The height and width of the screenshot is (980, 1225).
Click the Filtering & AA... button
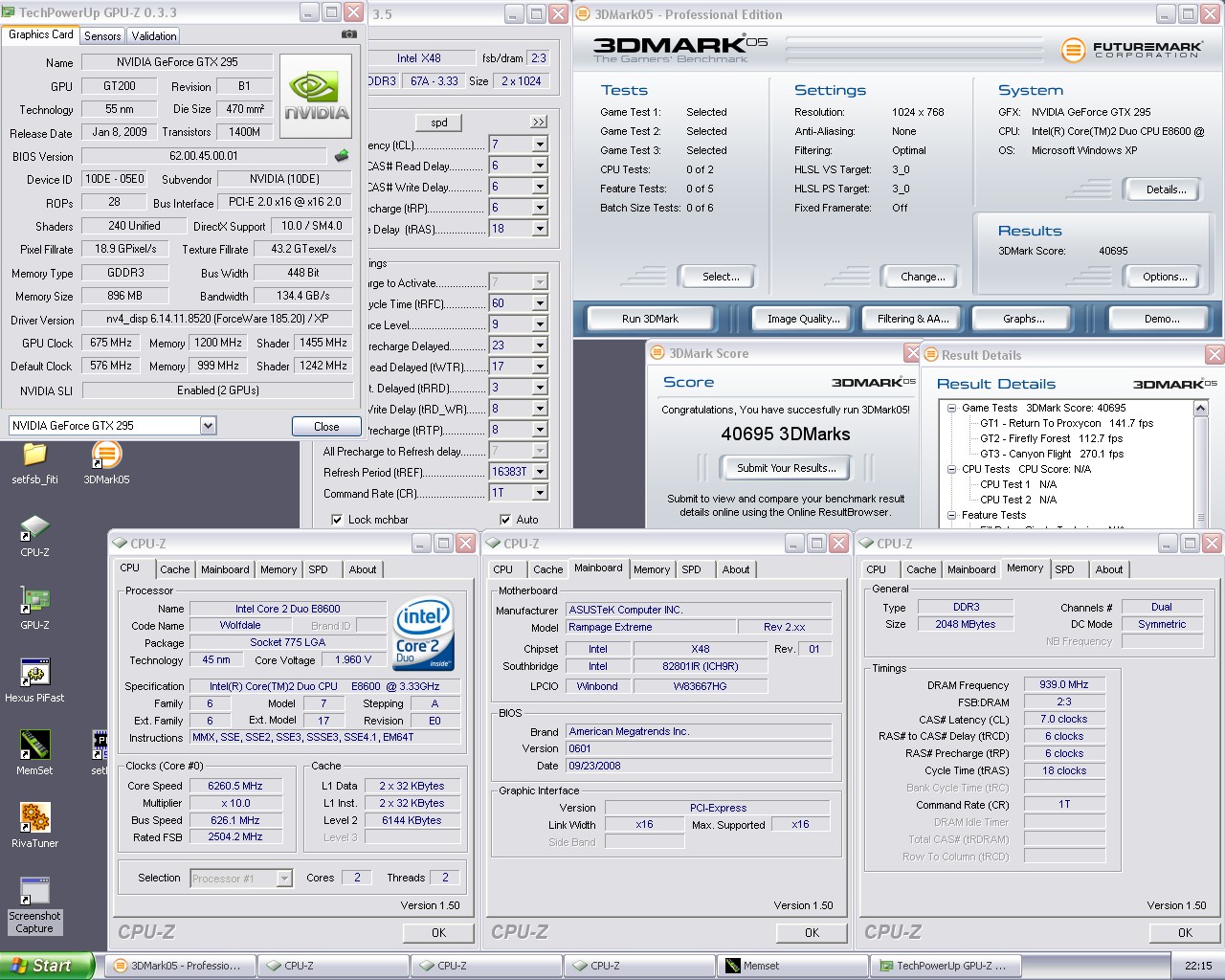913,319
